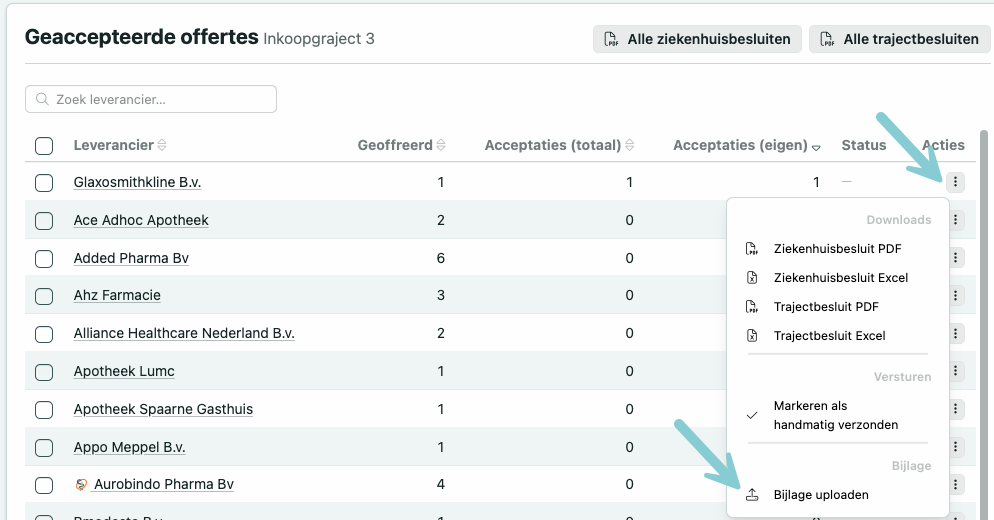Viewport: 994px width, 520px height.
Task: Open actions menu for Apotheek Spaarne Gasthuis
Action: point(955,409)
